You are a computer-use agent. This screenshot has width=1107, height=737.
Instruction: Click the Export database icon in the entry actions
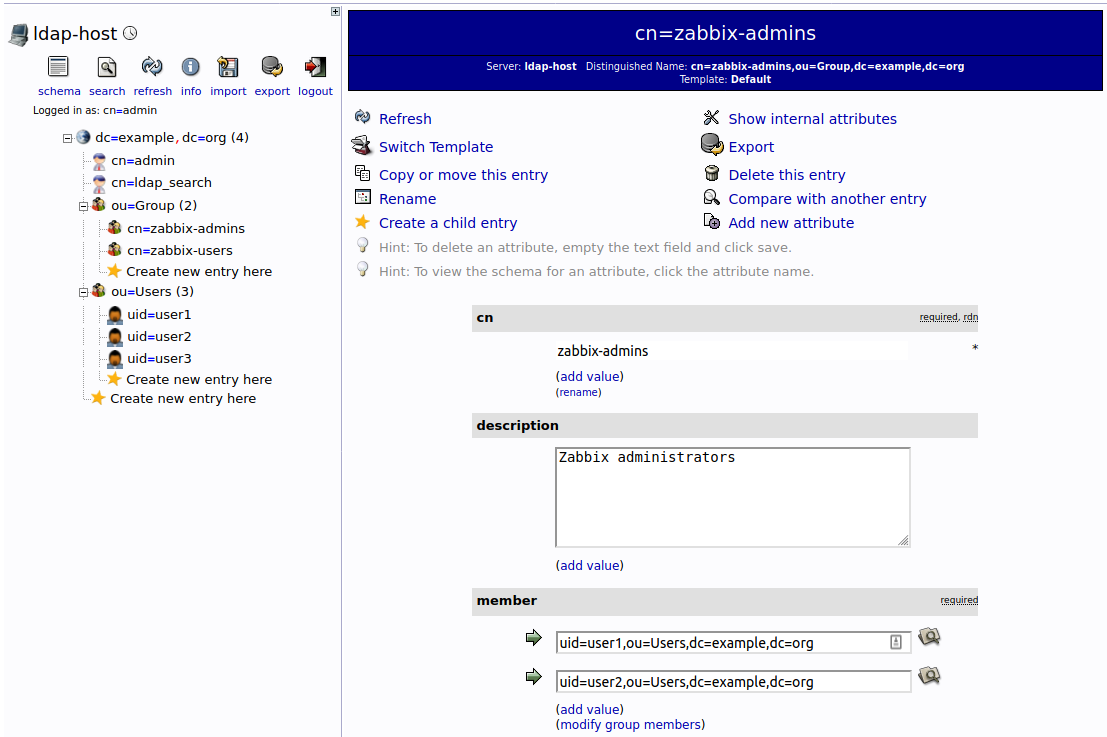(x=712, y=144)
